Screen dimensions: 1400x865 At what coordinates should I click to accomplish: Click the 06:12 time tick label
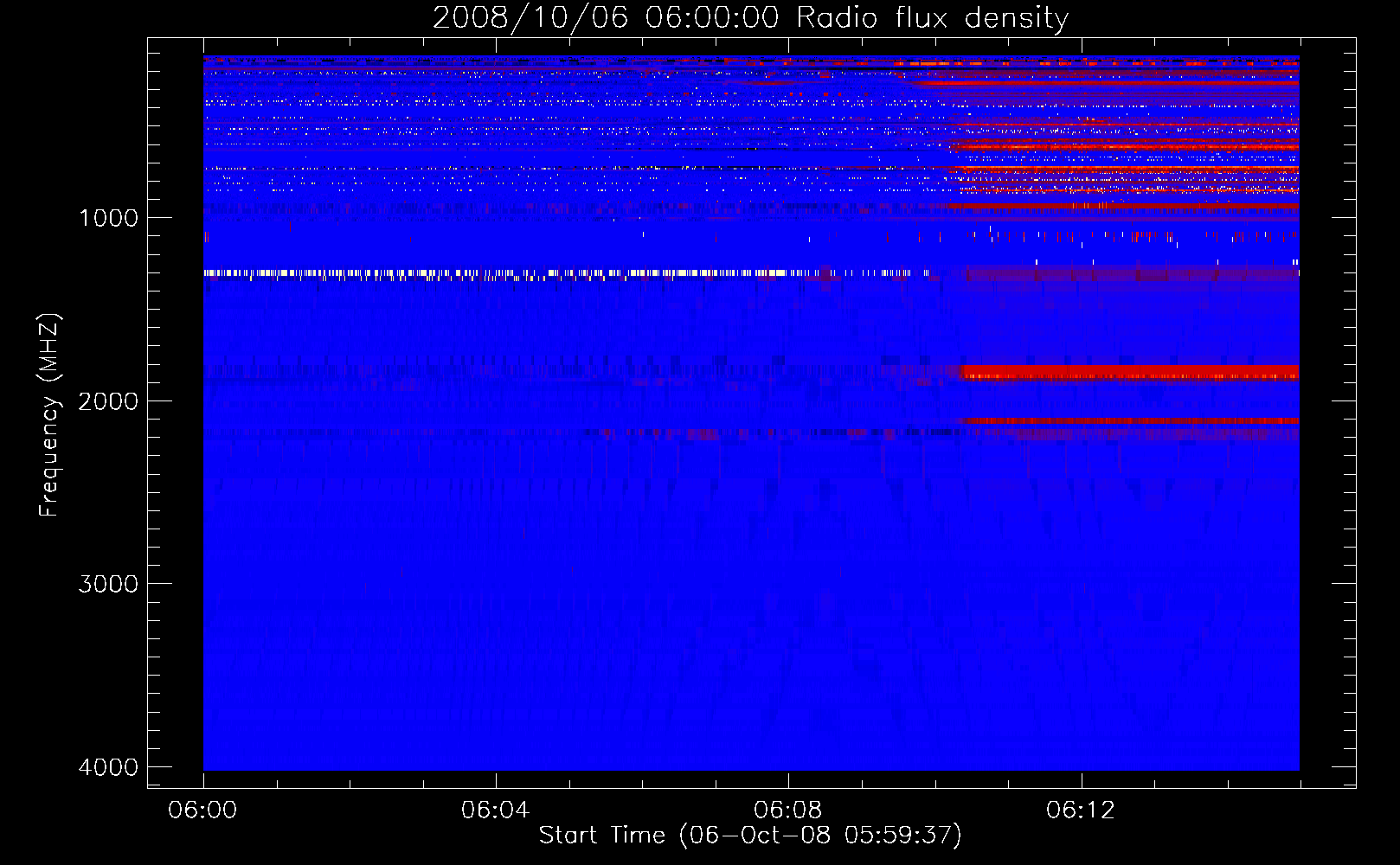(x=1080, y=811)
